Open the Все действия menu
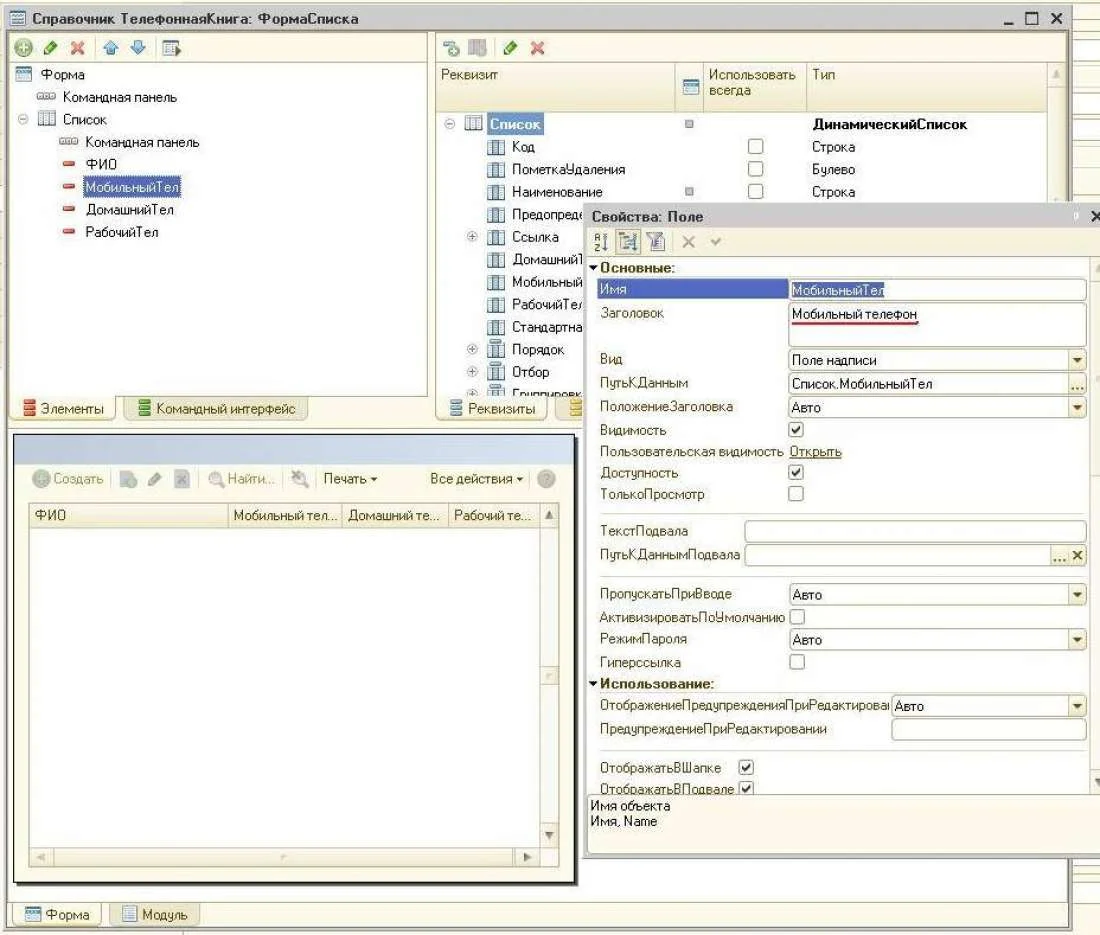 click(x=476, y=479)
